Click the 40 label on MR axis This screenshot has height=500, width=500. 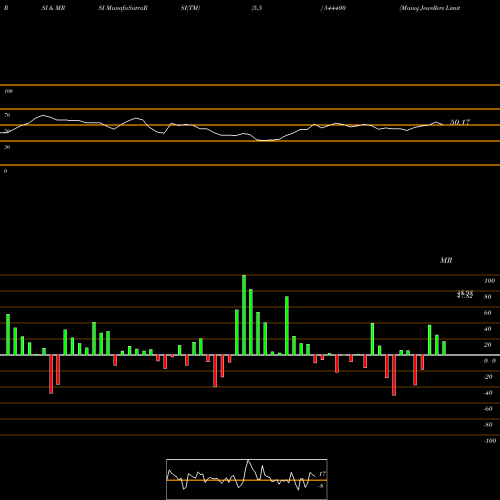[x=488, y=329]
